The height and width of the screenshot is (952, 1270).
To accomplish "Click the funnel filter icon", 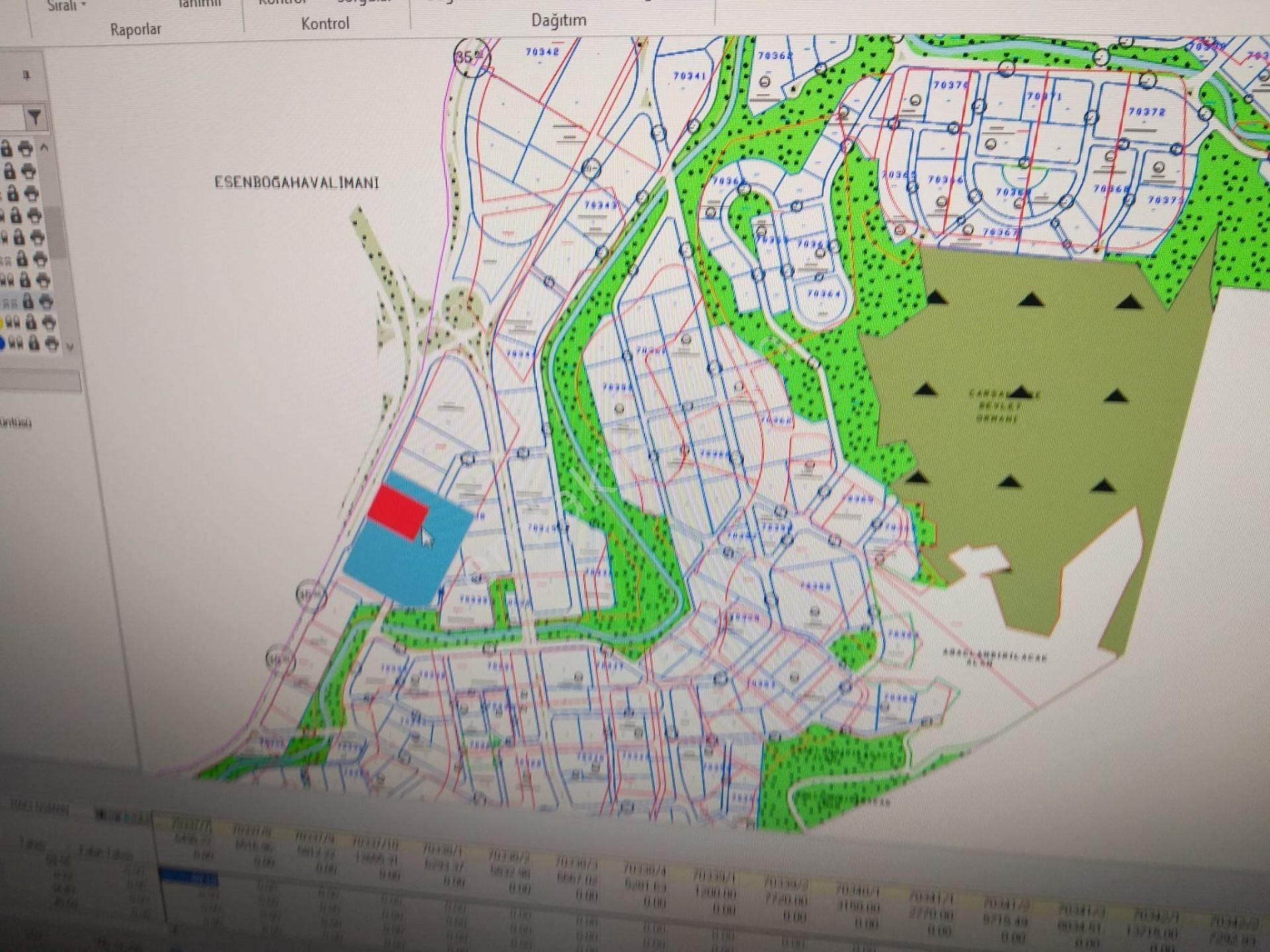I will click(34, 118).
